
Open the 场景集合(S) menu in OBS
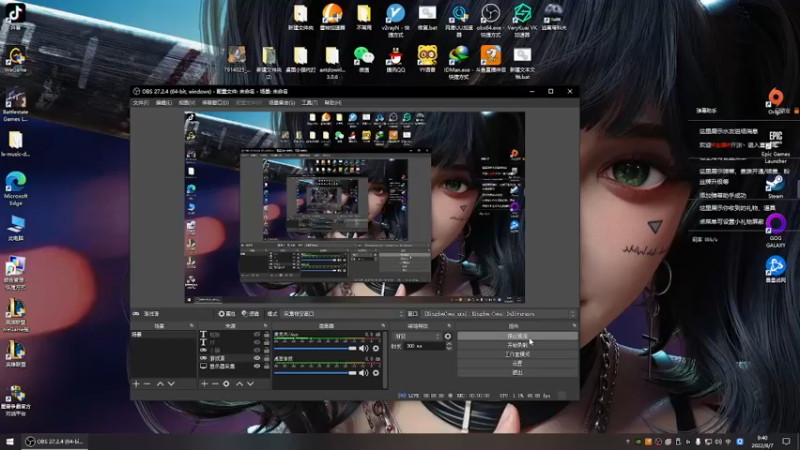point(282,103)
